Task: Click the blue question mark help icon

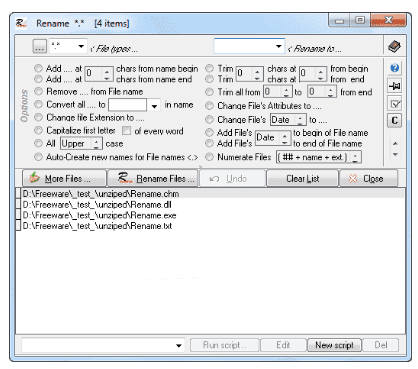Action: click(x=395, y=68)
